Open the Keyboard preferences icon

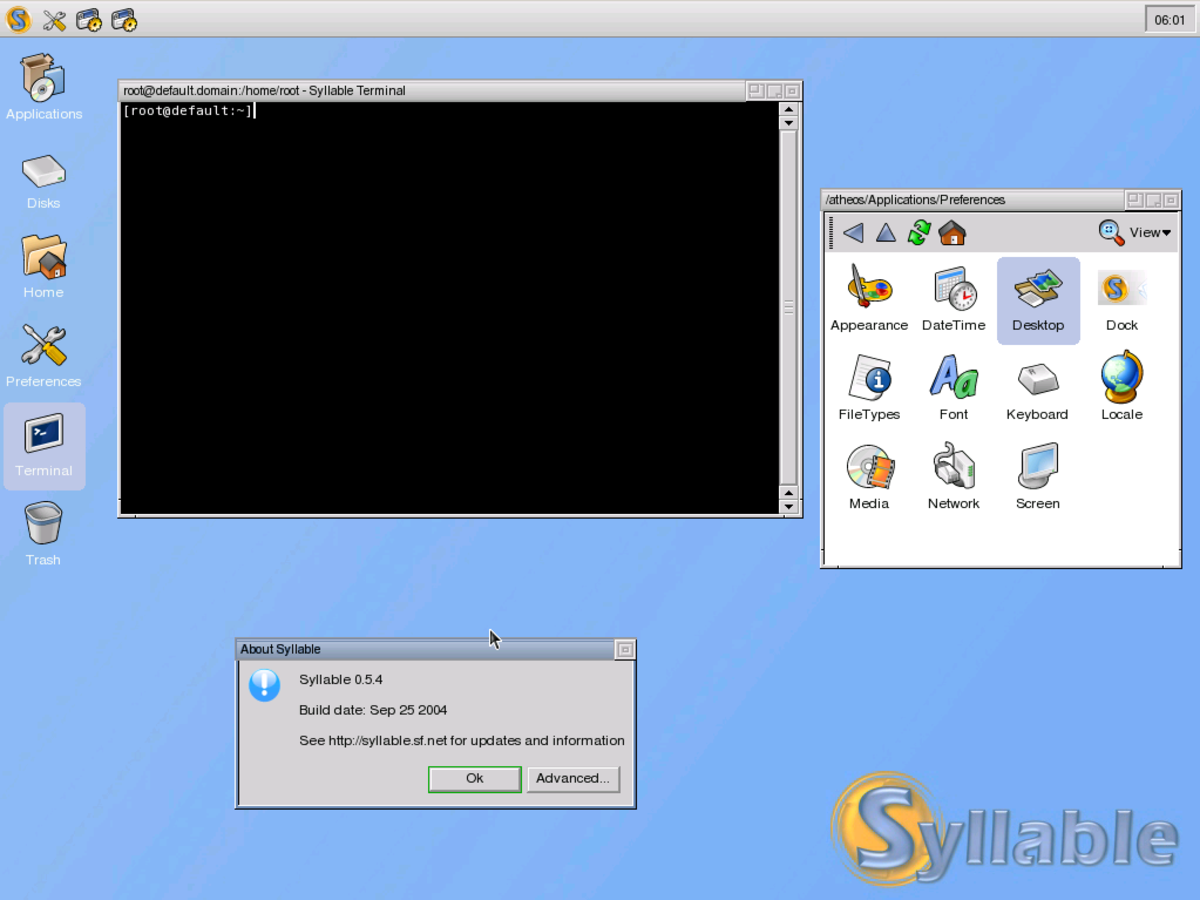(x=1038, y=388)
